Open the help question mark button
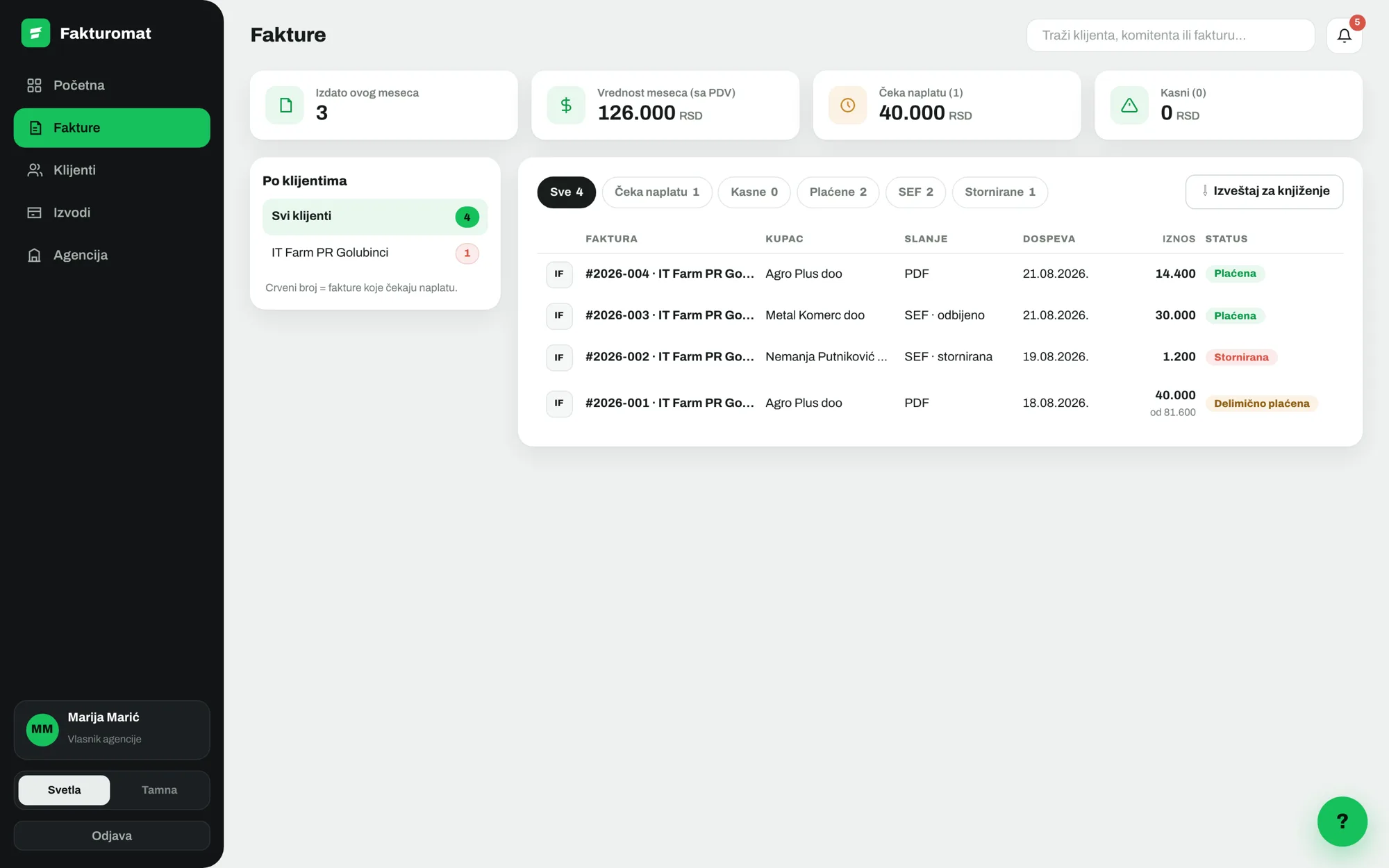The width and height of the screenshot is (1389, 868). [1342, 821]
